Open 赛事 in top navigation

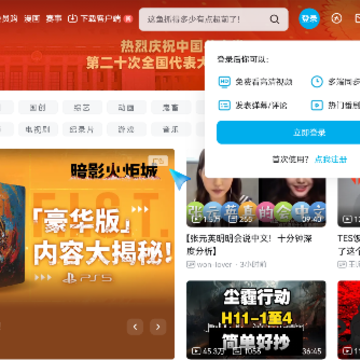pos(54,19)
